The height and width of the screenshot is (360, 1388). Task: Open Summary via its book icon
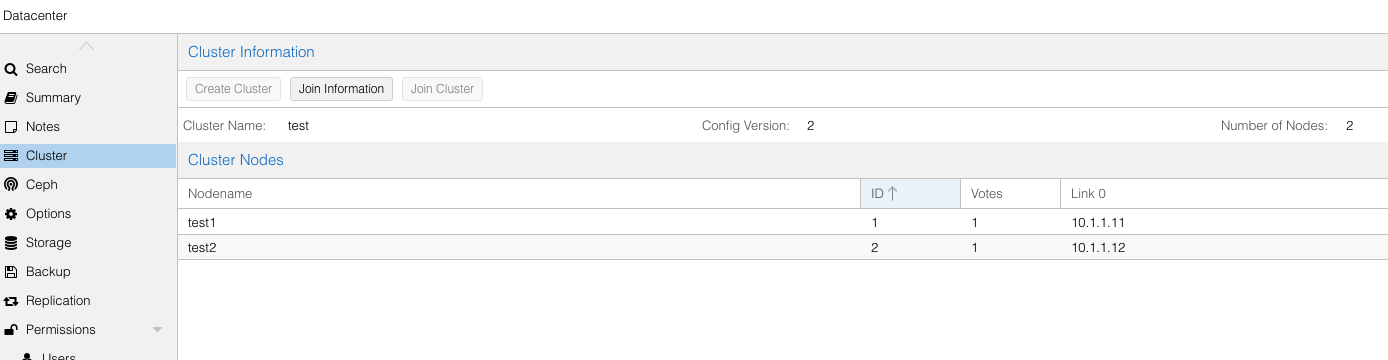pos(11,98)
